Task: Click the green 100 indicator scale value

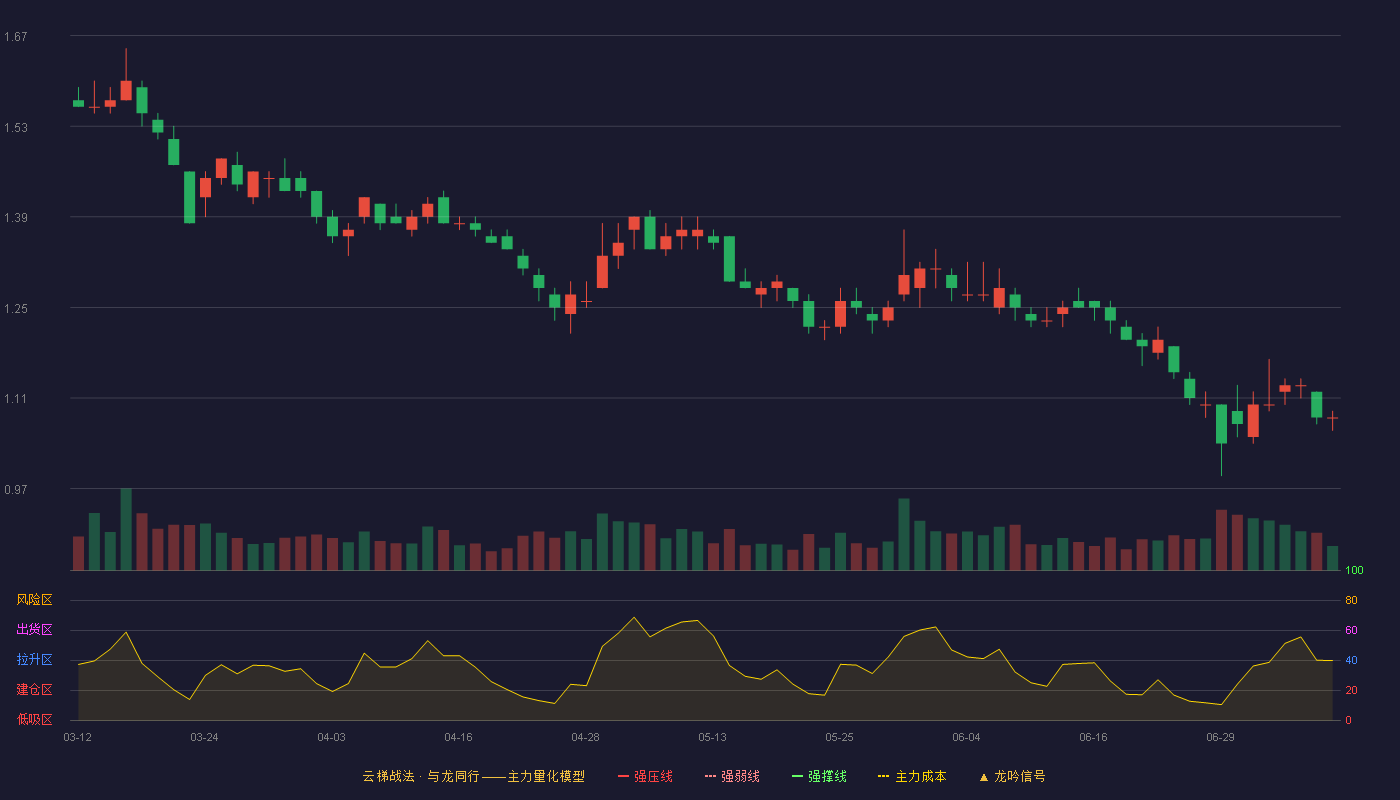Action: [x=1354, y=571]
